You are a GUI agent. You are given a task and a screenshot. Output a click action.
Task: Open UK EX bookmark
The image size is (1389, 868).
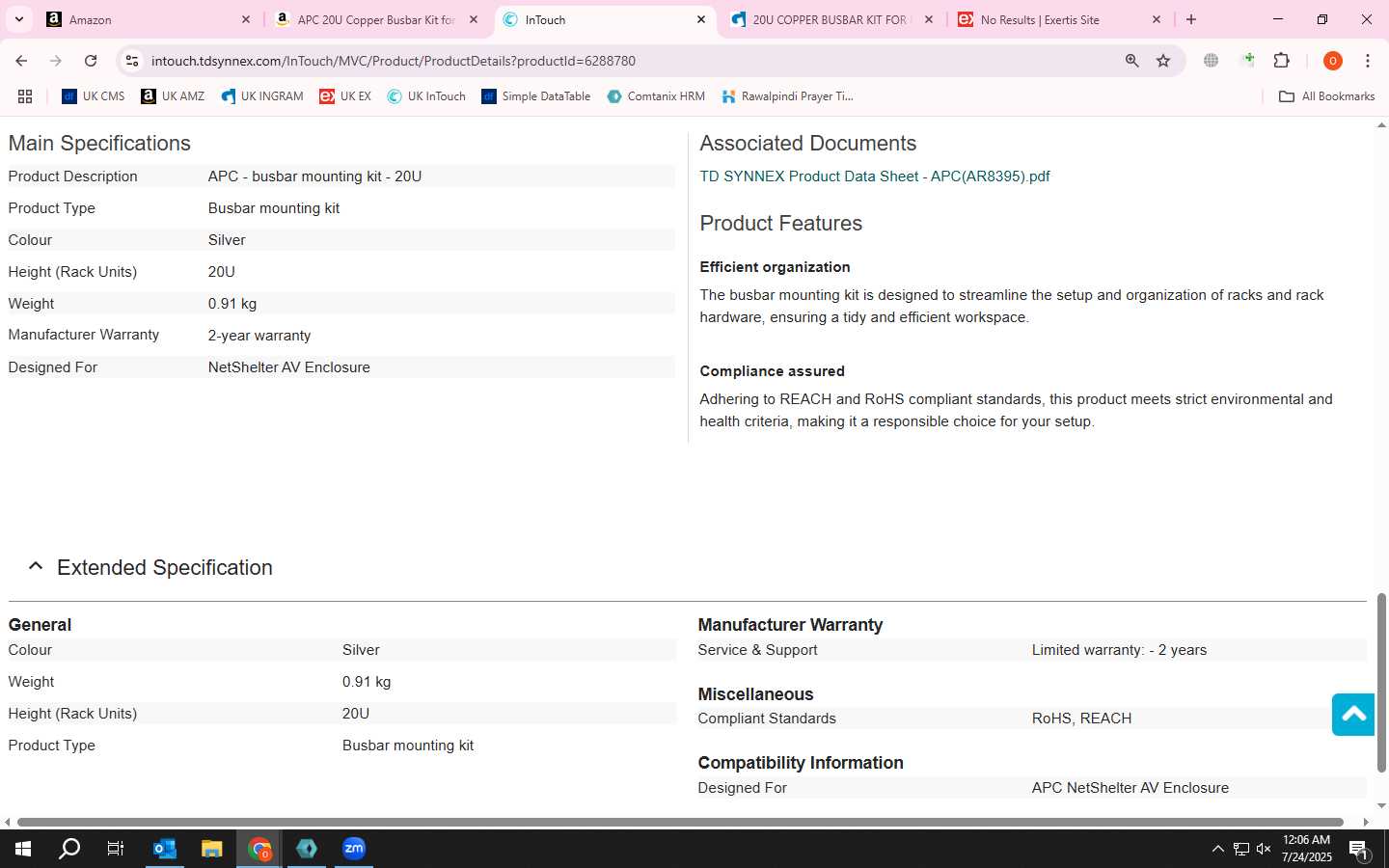click(x=345, y=96)
